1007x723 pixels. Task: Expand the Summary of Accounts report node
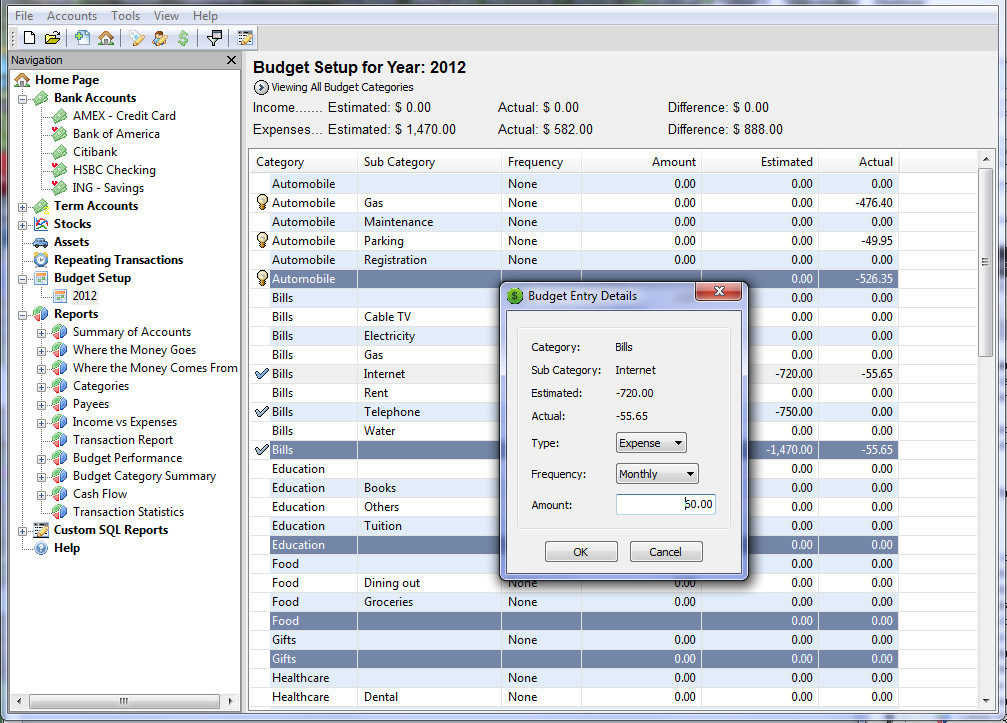[41, 333]
